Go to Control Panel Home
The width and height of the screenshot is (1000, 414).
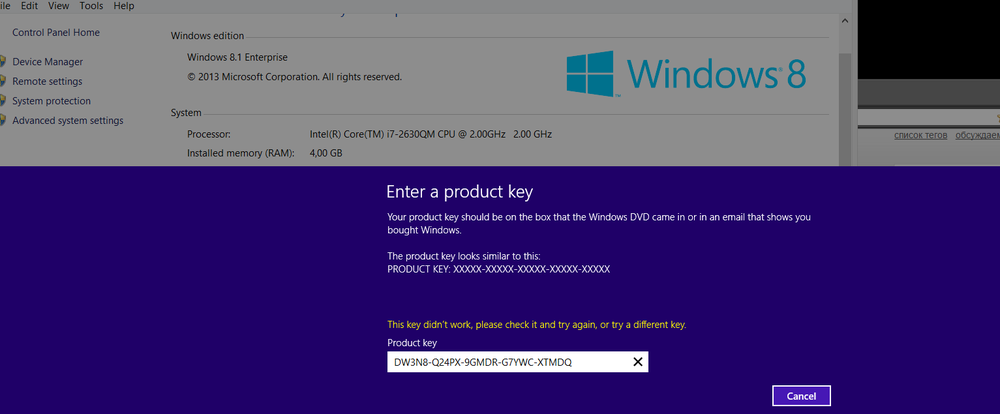click(x=55, y=32)
